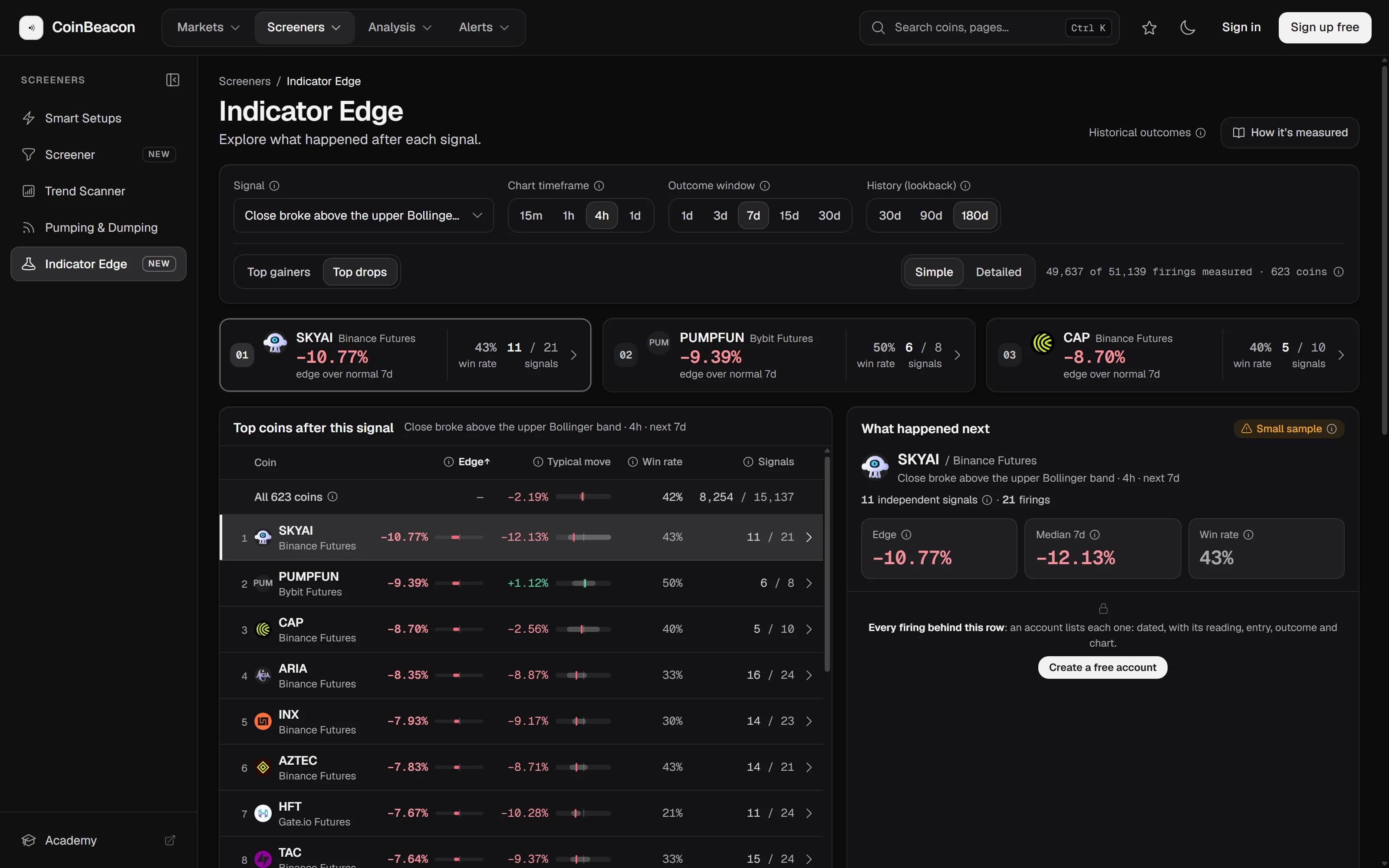
Task: Switch to Top gainers view
Action: [278, 272]
